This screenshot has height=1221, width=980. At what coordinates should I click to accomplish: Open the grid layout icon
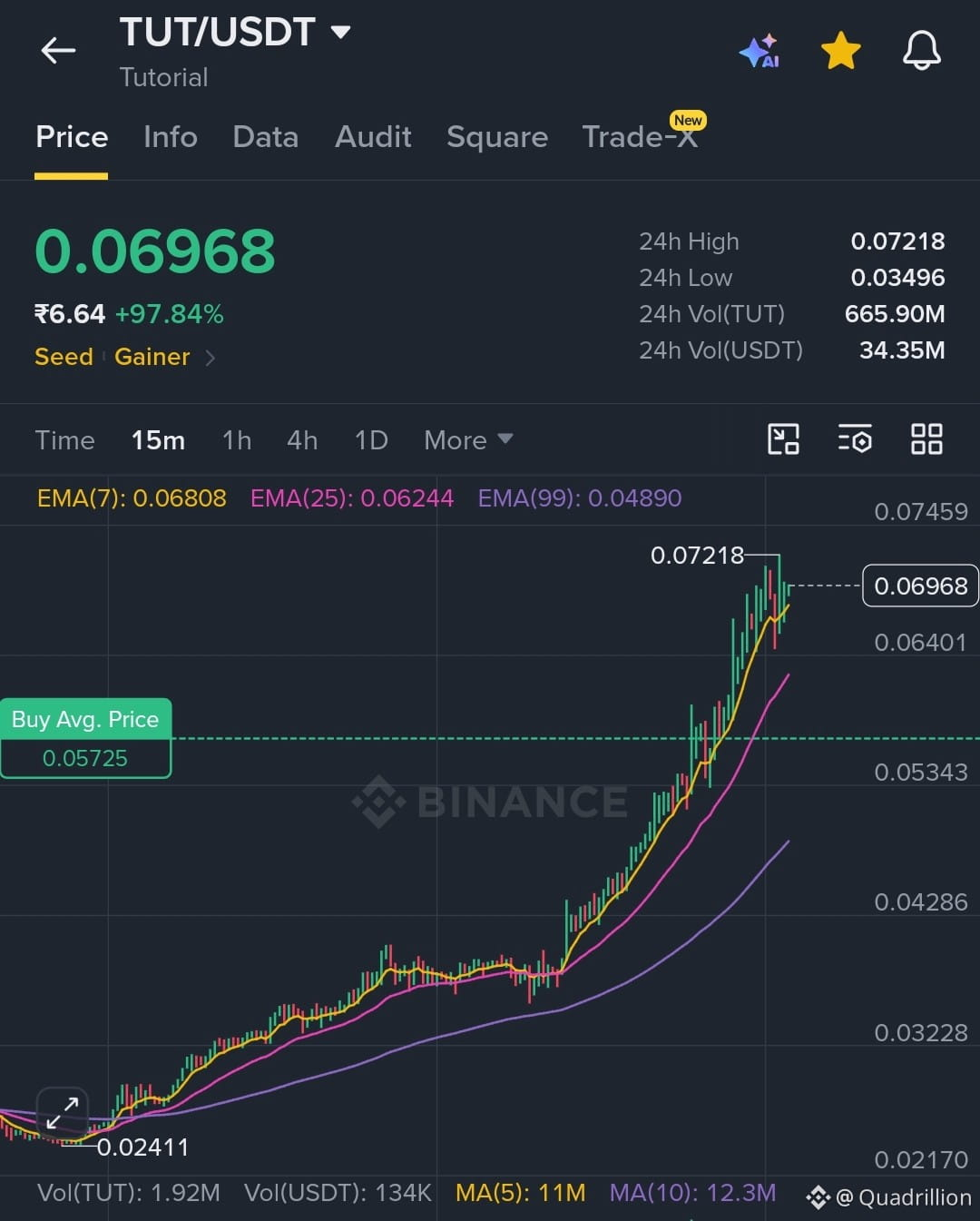tap(926, 439)
